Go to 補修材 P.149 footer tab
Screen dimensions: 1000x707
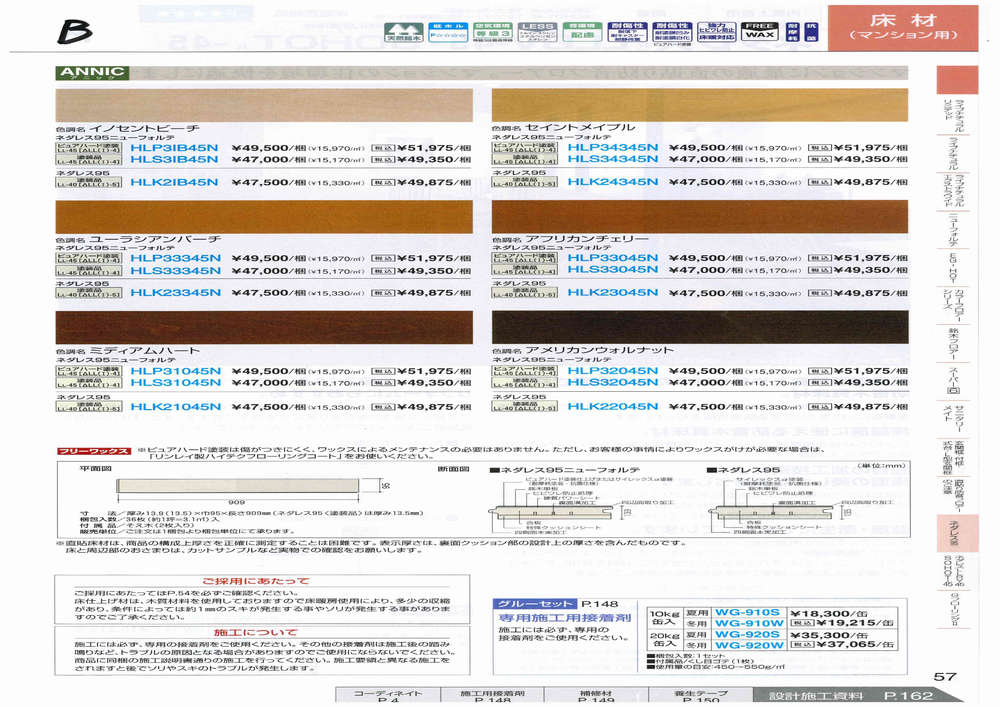click(596, 696)
